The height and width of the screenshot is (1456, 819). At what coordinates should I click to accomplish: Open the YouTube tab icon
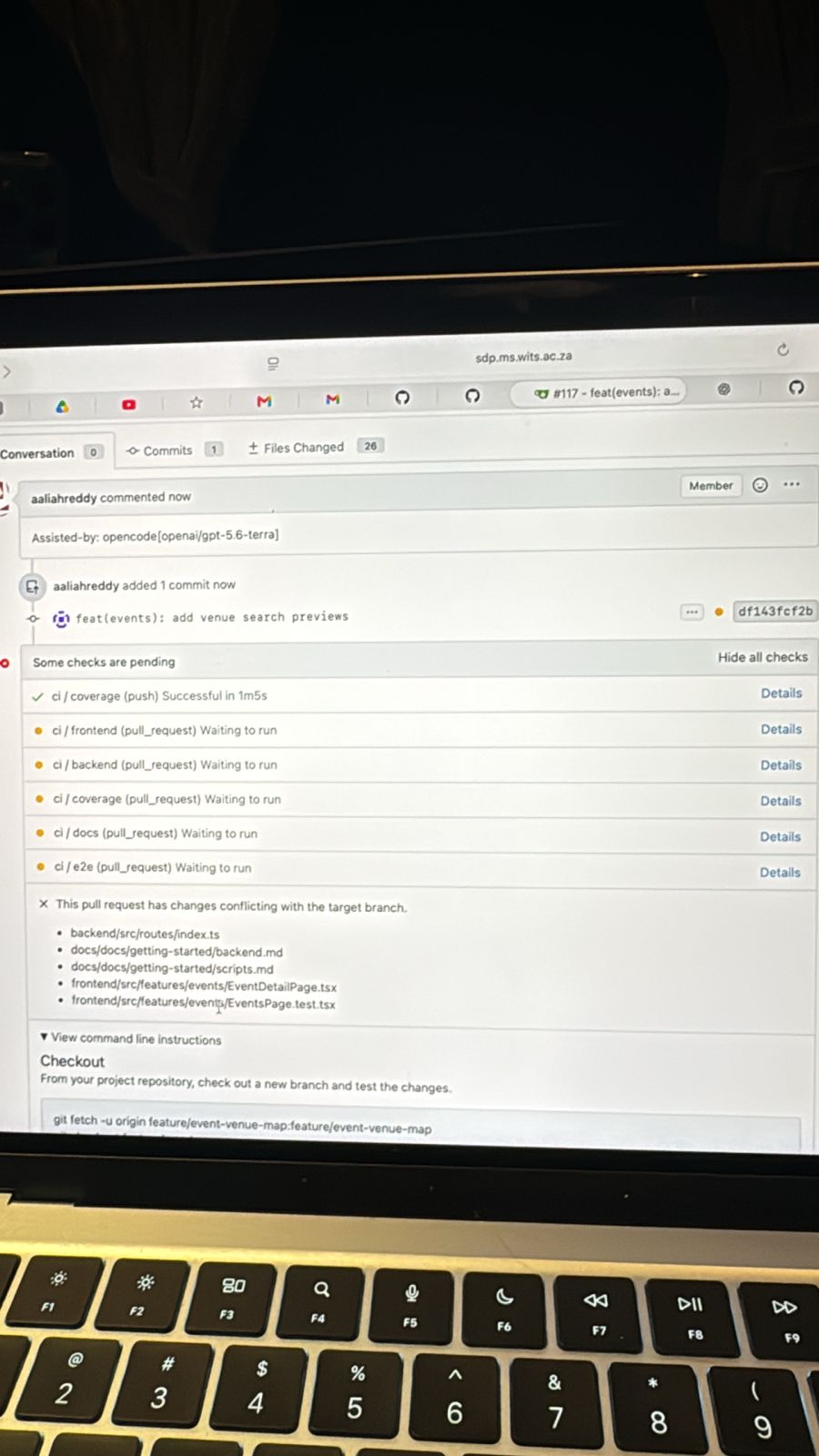129,404
